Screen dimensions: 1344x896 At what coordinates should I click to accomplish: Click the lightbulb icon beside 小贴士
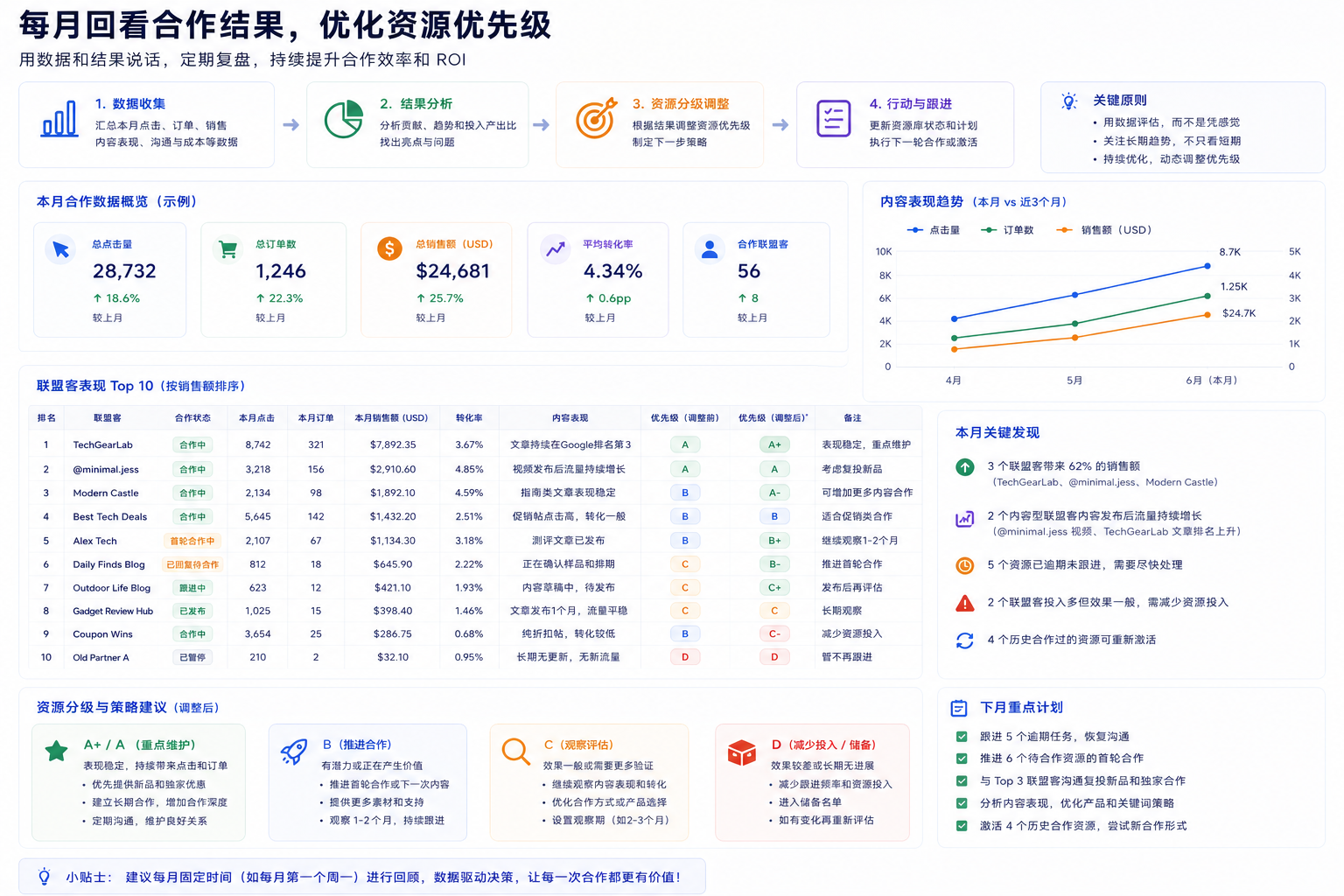[44, 876]
